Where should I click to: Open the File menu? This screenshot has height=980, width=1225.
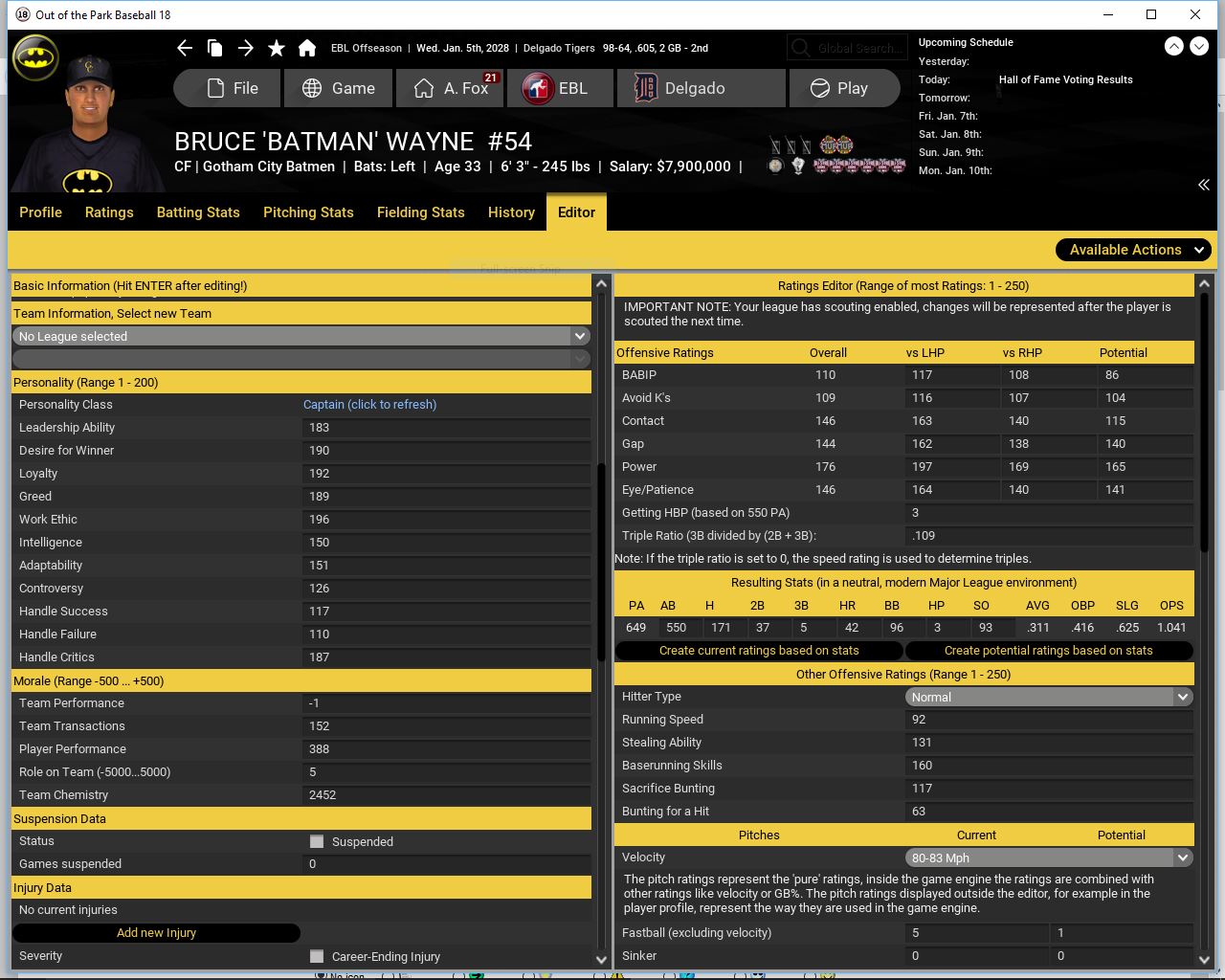pos(228,88)
